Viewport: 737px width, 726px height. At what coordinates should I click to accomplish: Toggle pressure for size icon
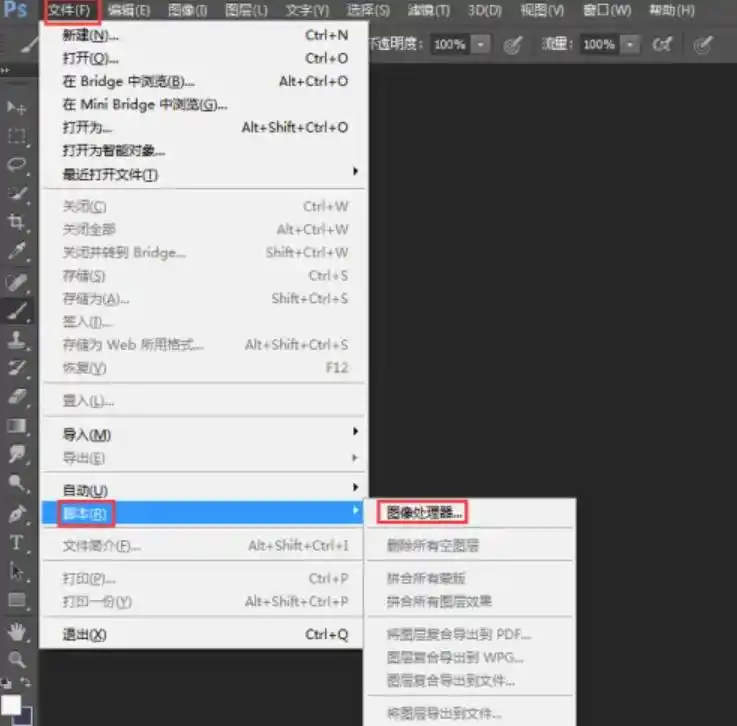704,45
